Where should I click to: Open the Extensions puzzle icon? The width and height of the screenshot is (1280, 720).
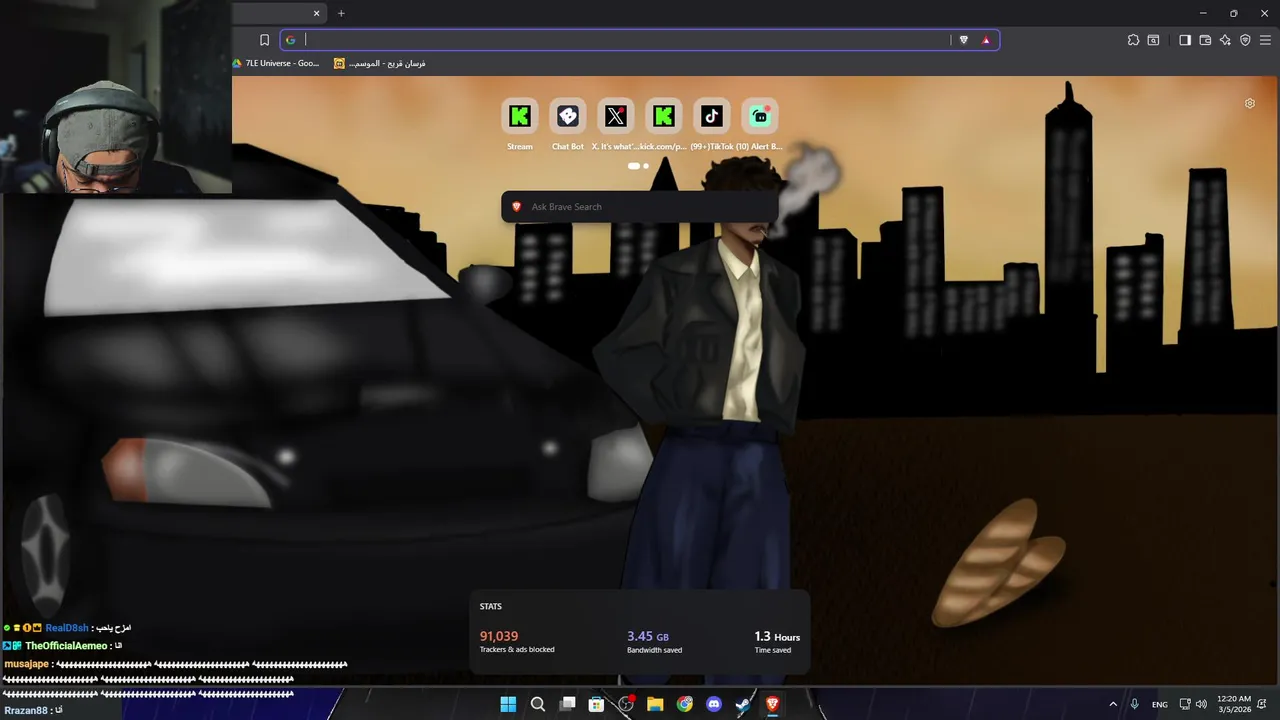coord(1133,40)
